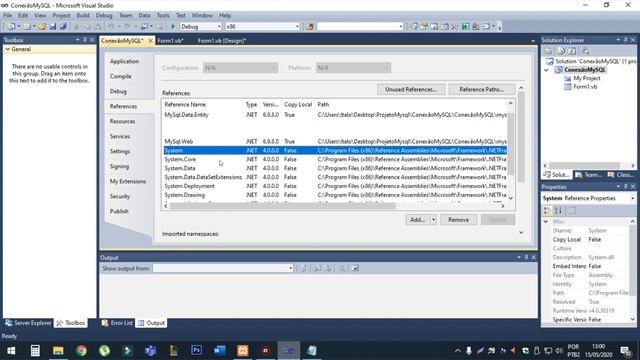
Task: Open Microsoft Teams from the taskbar
Action: 151,351
